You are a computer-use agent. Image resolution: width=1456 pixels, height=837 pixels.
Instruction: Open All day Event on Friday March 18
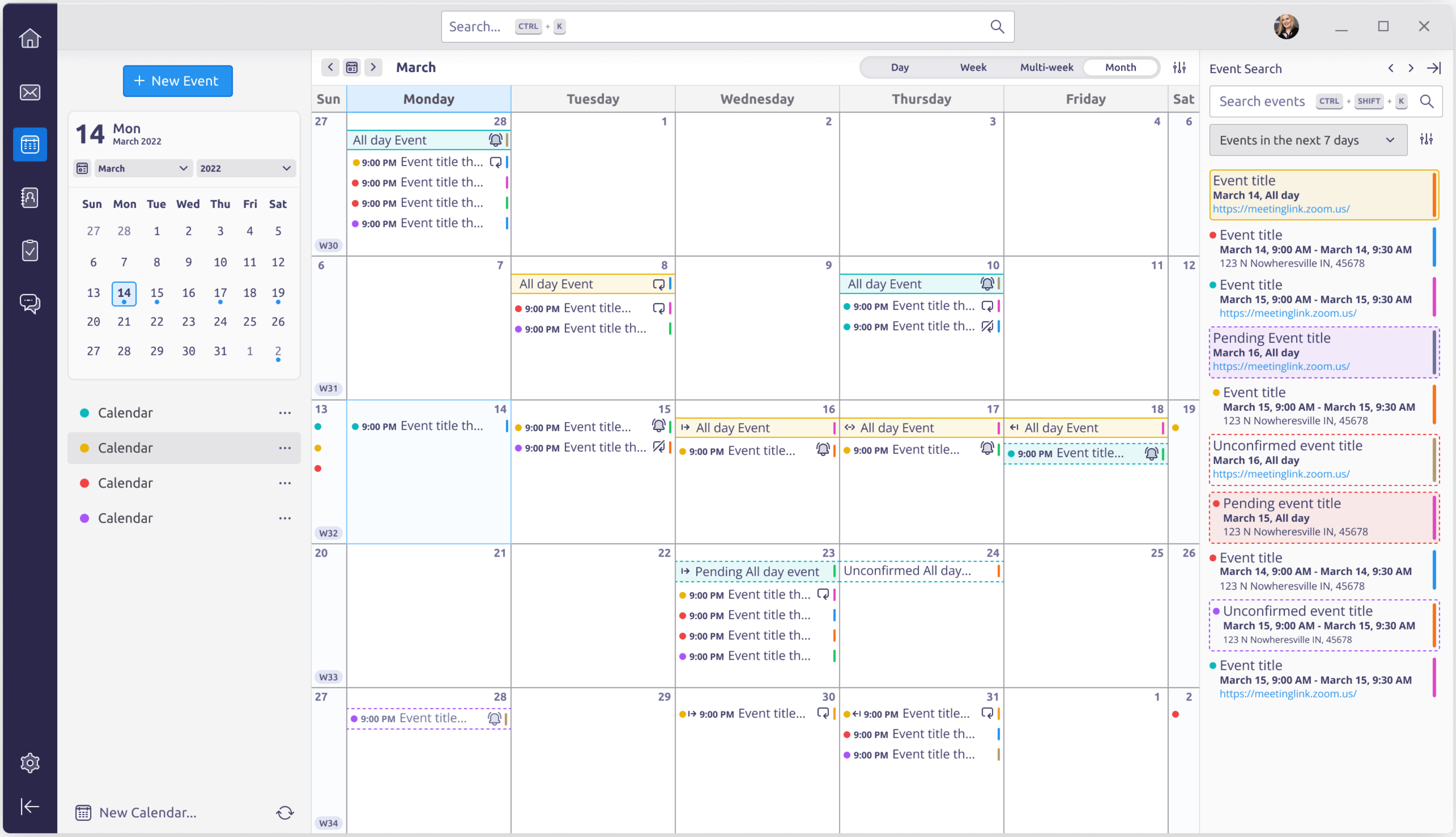pos(1085,428)
